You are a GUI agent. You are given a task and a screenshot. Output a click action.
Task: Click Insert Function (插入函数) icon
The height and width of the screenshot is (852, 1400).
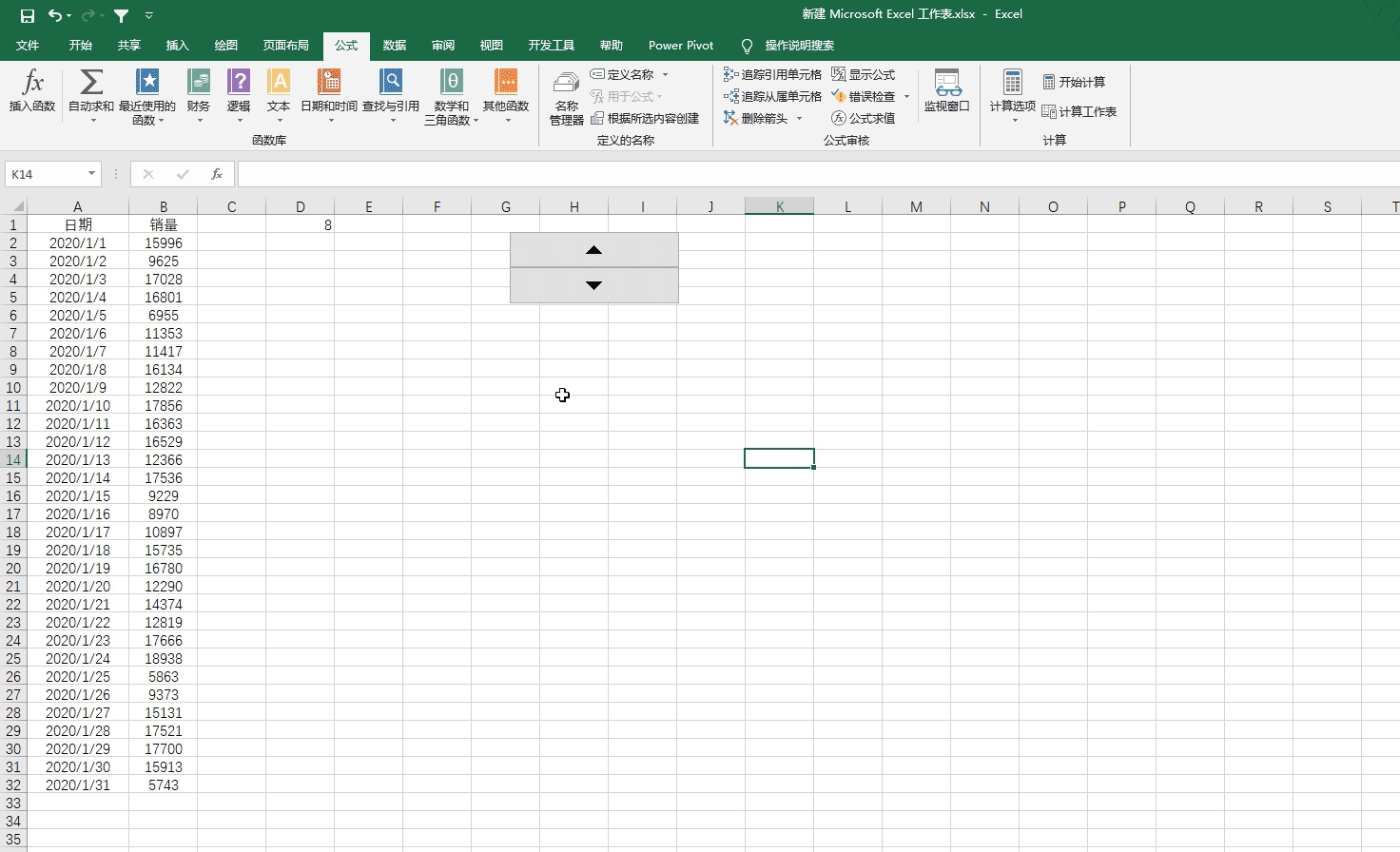tap(32, 91)
